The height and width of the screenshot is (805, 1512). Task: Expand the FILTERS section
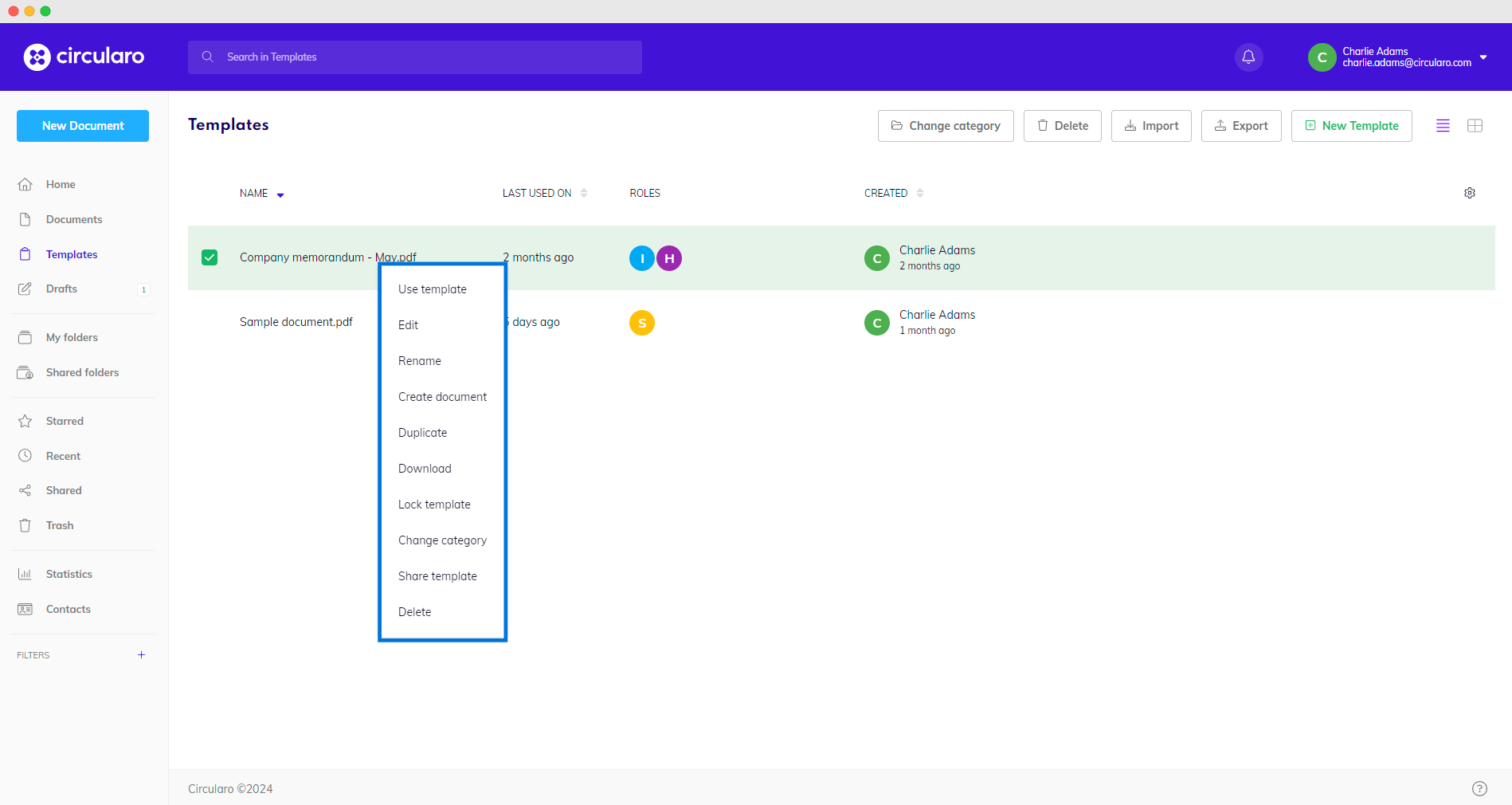pos(141,654)
